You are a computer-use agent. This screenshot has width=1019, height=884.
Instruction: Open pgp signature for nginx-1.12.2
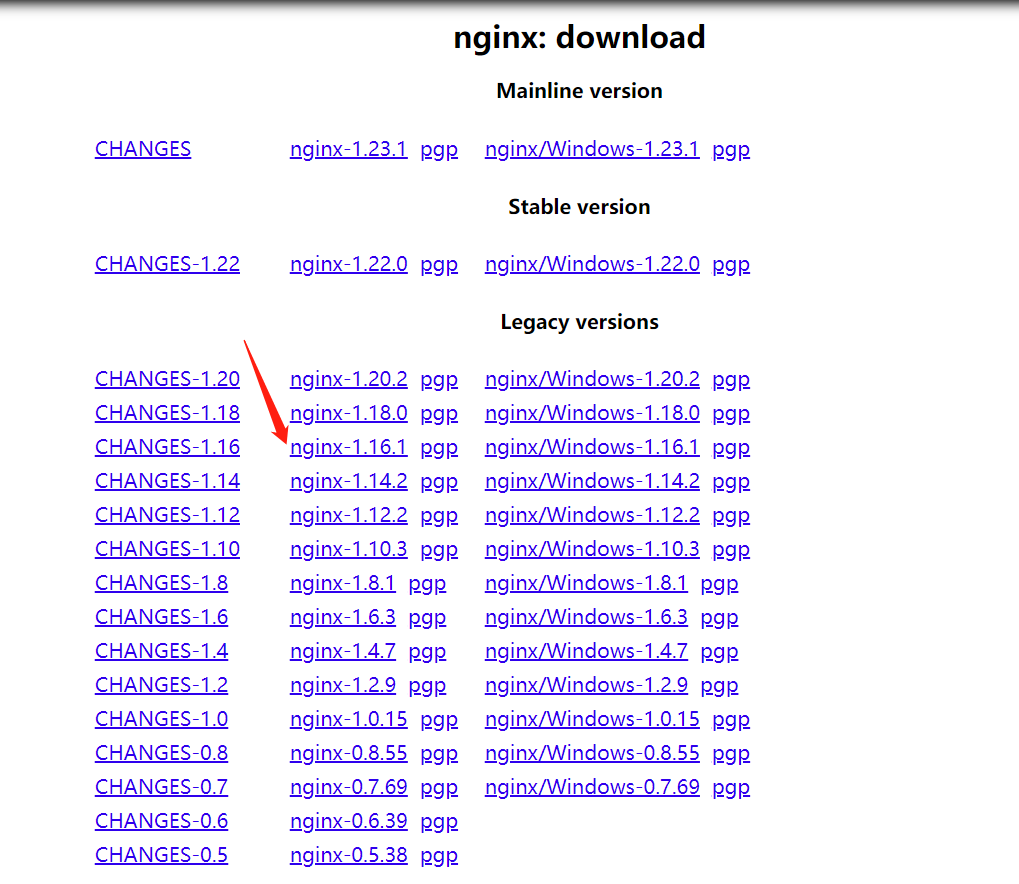(439, 515)
